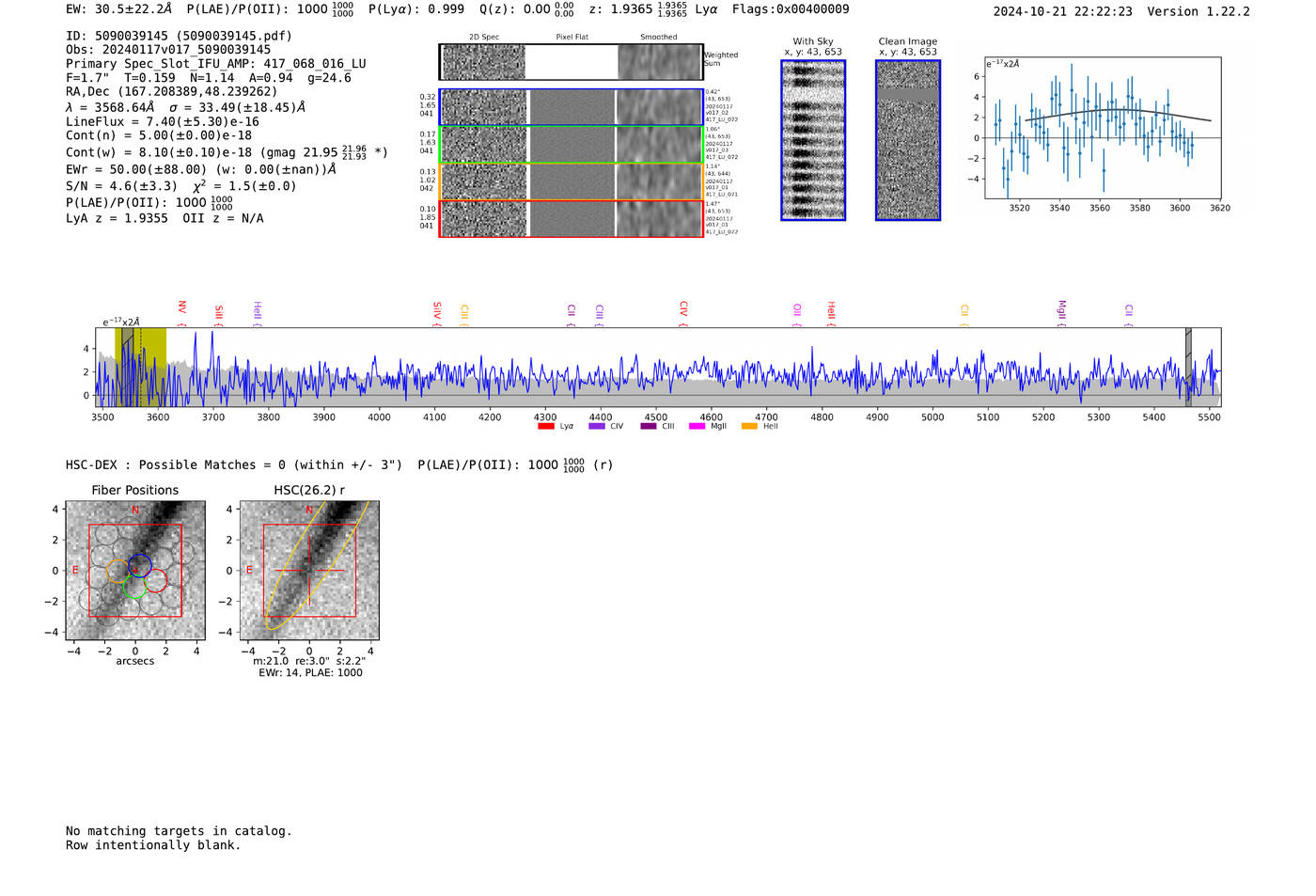1316x896 pixels.
Task: Open the Clean Image thumbnail
Action: coord(908,140)
